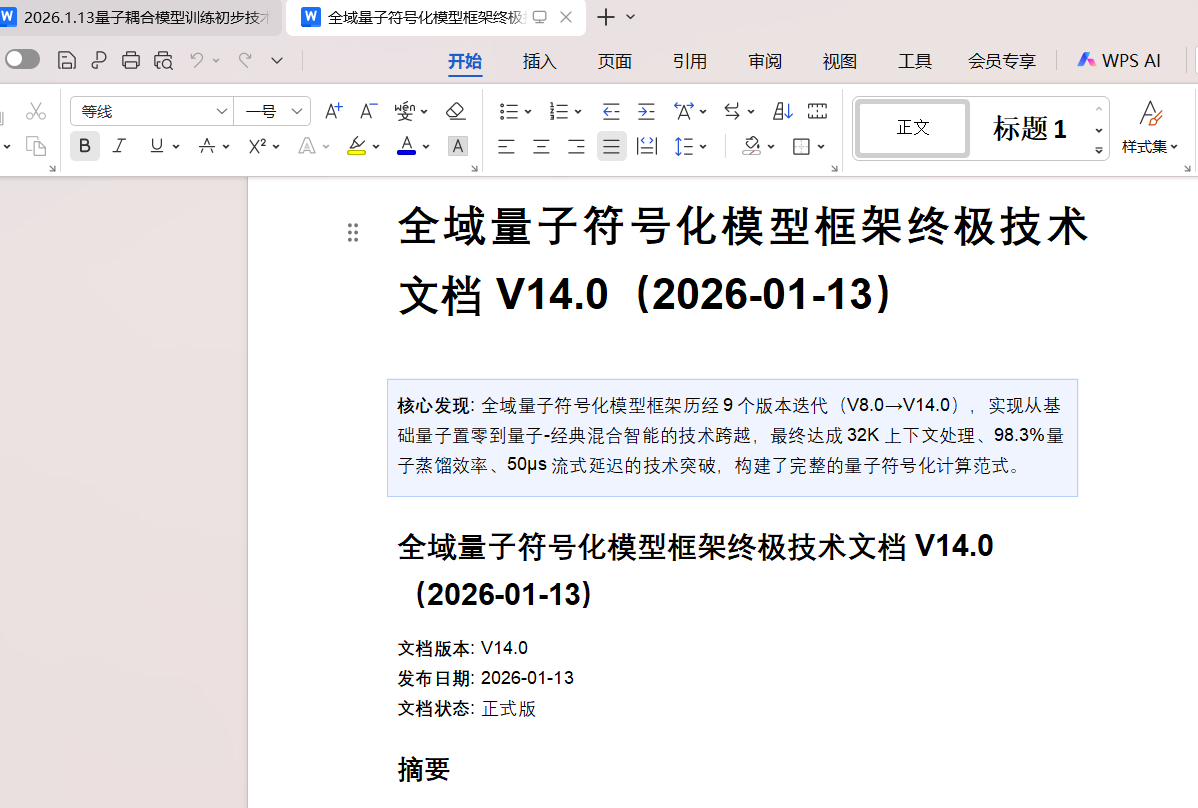Click the Cut scissors icon
Screen dimensions: 1198x808
pos(36,112)
